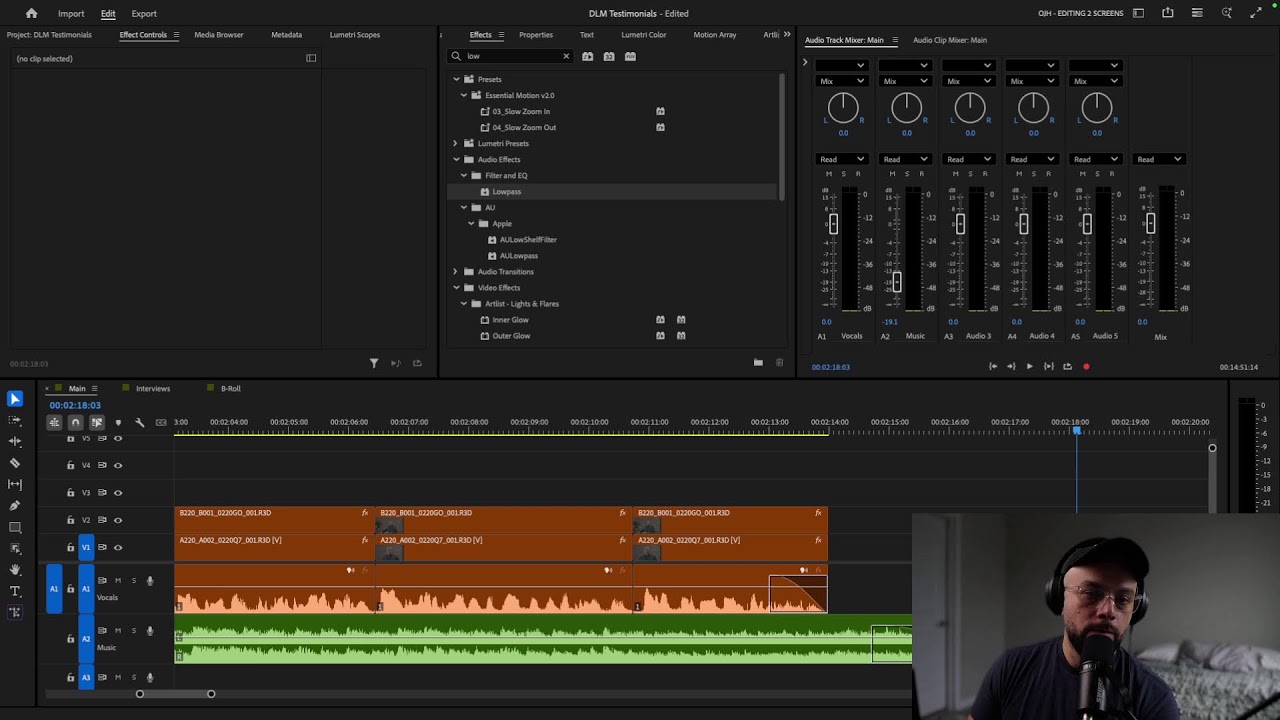Click the mixer Record button
The width and height of the screenshot is (1280, 720).
(1086, 367)
